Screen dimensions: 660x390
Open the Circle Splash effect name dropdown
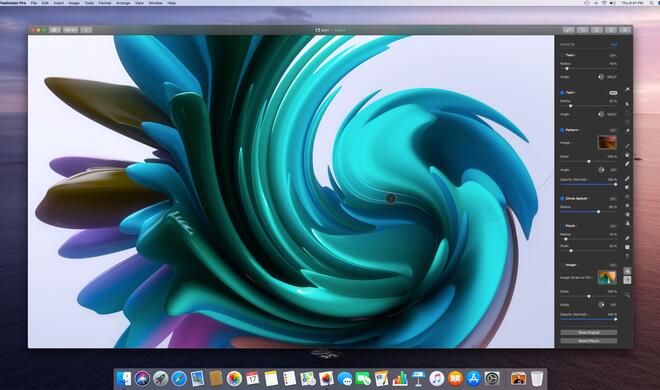[578, 198]
